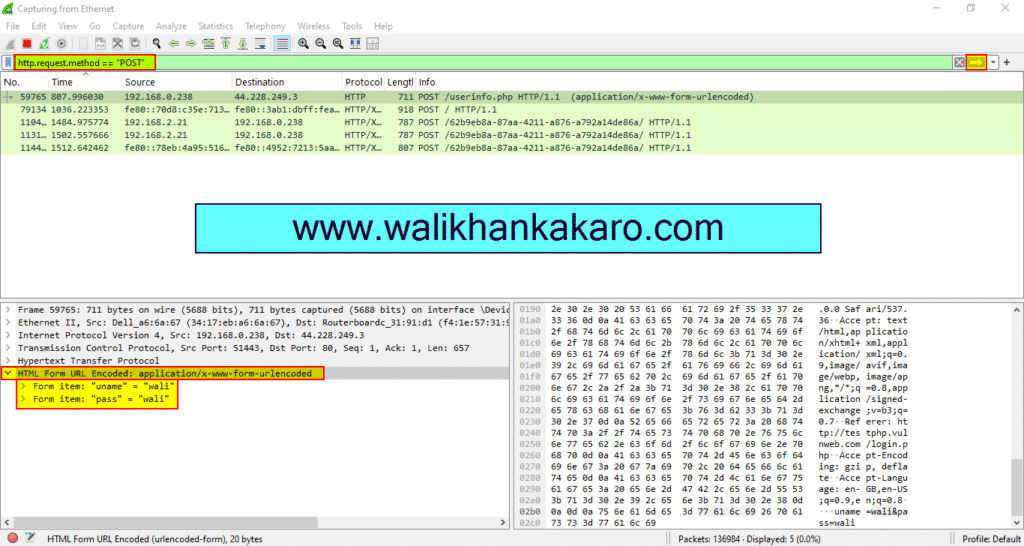Viewport: 1024px width, 546px height.
Task: Open the File menu
Action: click(x=13, y=26)
